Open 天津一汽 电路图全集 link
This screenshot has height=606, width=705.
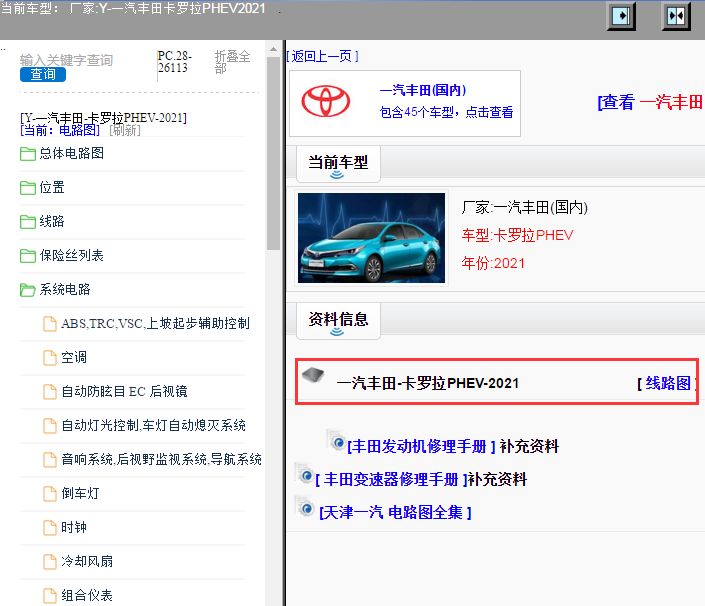[x=395, y=512]
